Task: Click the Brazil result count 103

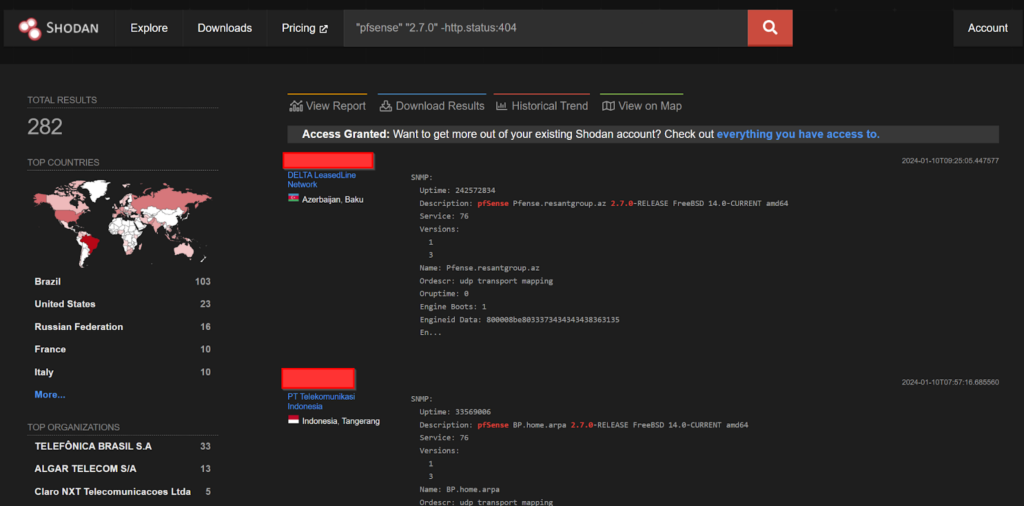Action: [x=202, y=281]
